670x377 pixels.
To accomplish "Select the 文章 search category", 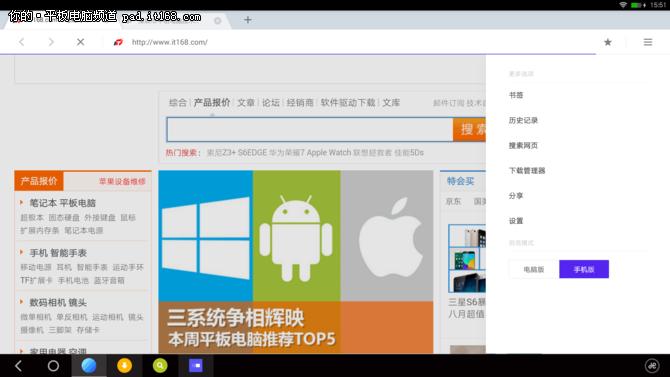I will (246, 103).
